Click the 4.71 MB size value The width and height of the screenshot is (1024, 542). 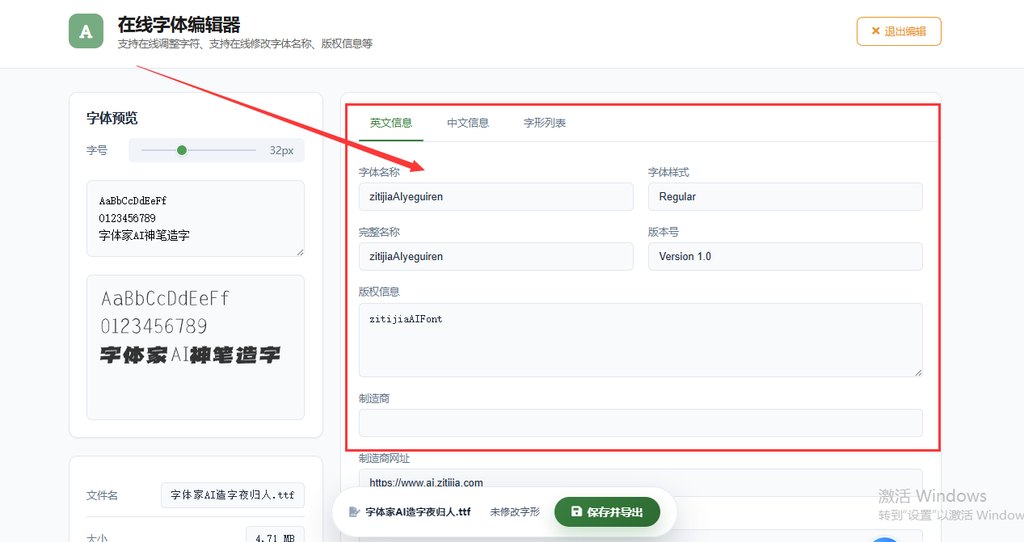275,537
